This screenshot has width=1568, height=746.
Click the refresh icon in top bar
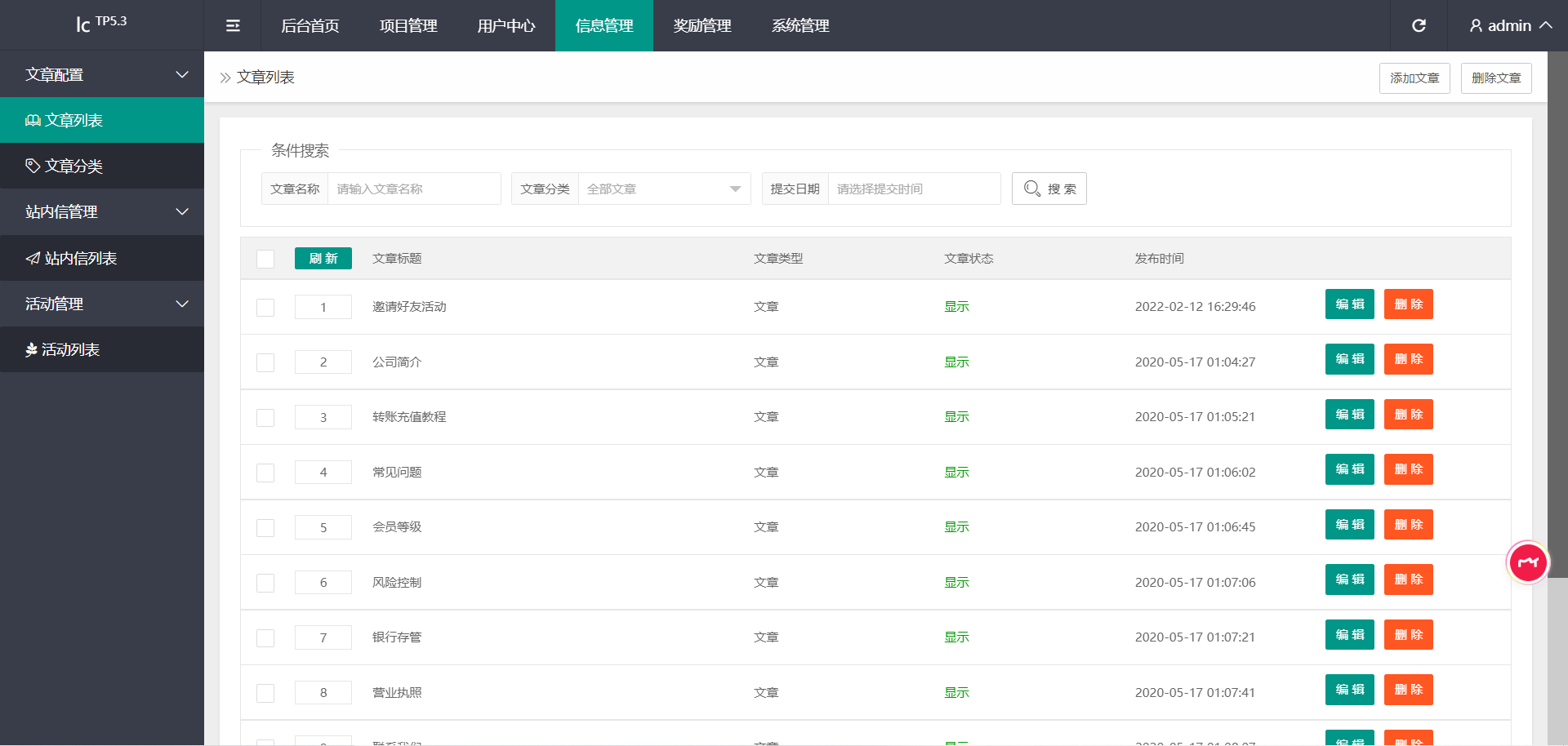(x=1419, y=26)
